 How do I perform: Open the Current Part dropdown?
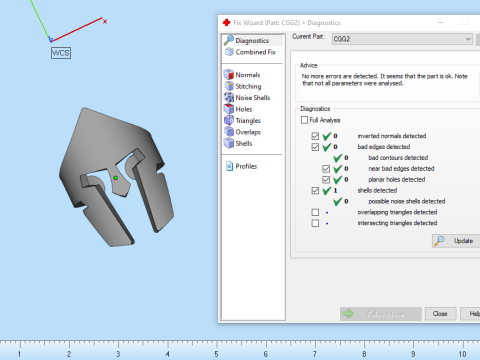[402, 39]
